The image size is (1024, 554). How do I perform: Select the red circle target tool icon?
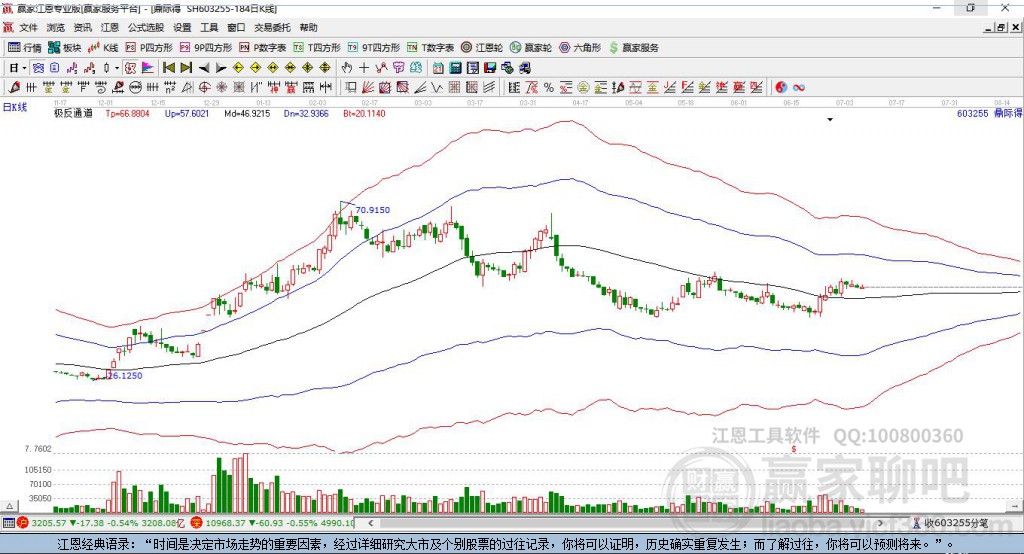point(204,87)
